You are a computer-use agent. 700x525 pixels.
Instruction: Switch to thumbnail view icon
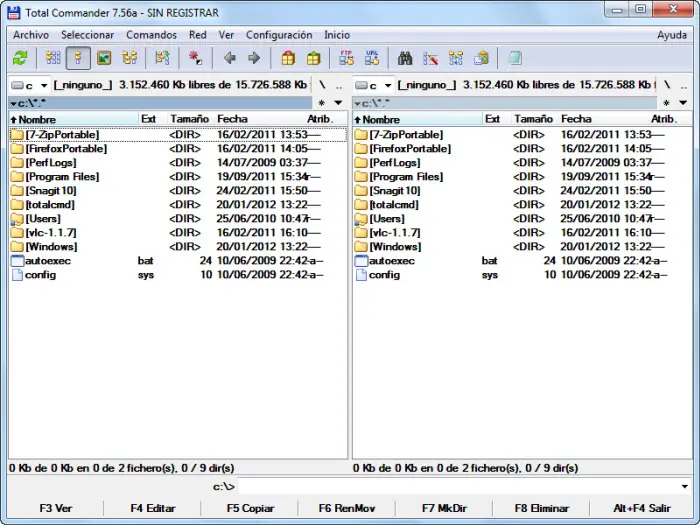tap(104, 58)
